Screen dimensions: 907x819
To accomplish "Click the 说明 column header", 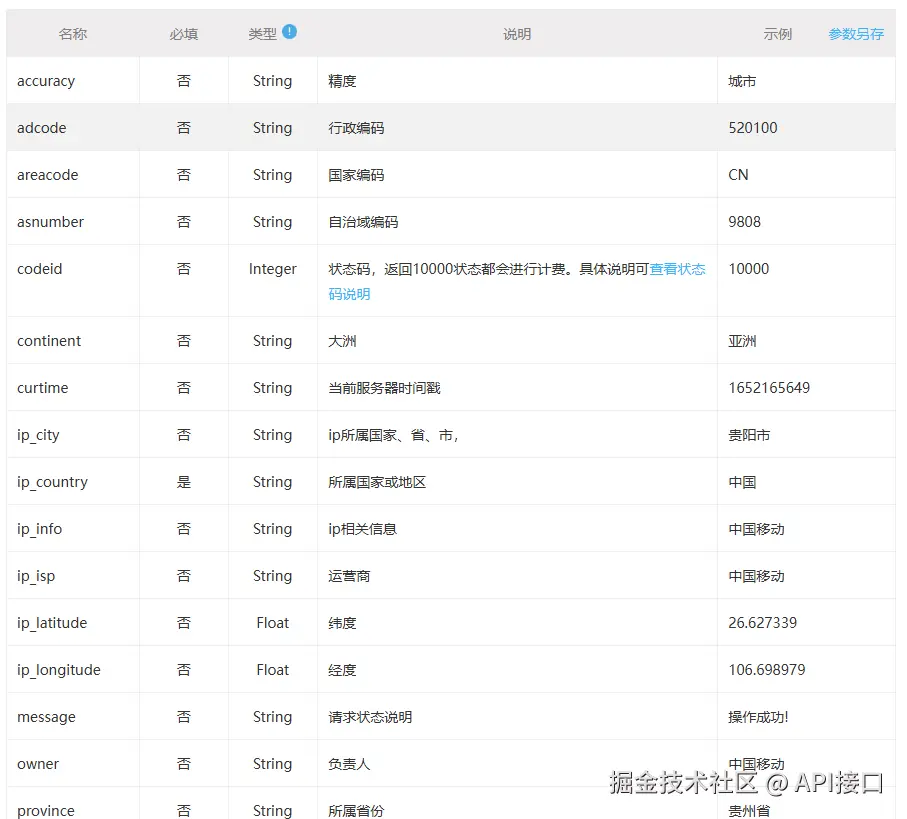I will pos(517,34).
